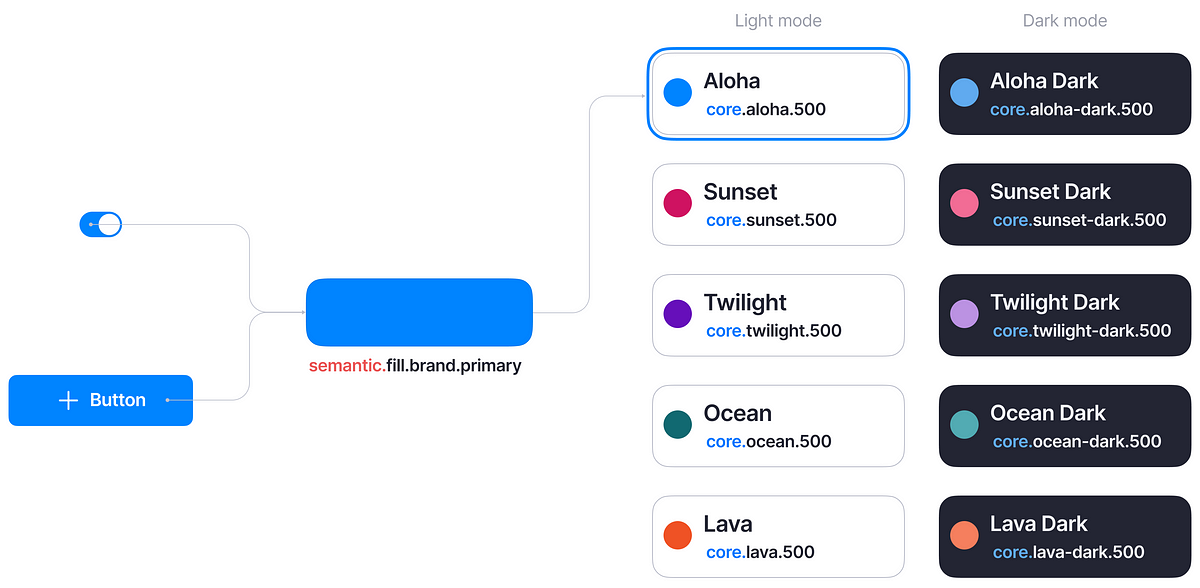Click the core.lava-dark.500 token text
The width and height of the screenshot is (1200, 588).
(1068, 552)
